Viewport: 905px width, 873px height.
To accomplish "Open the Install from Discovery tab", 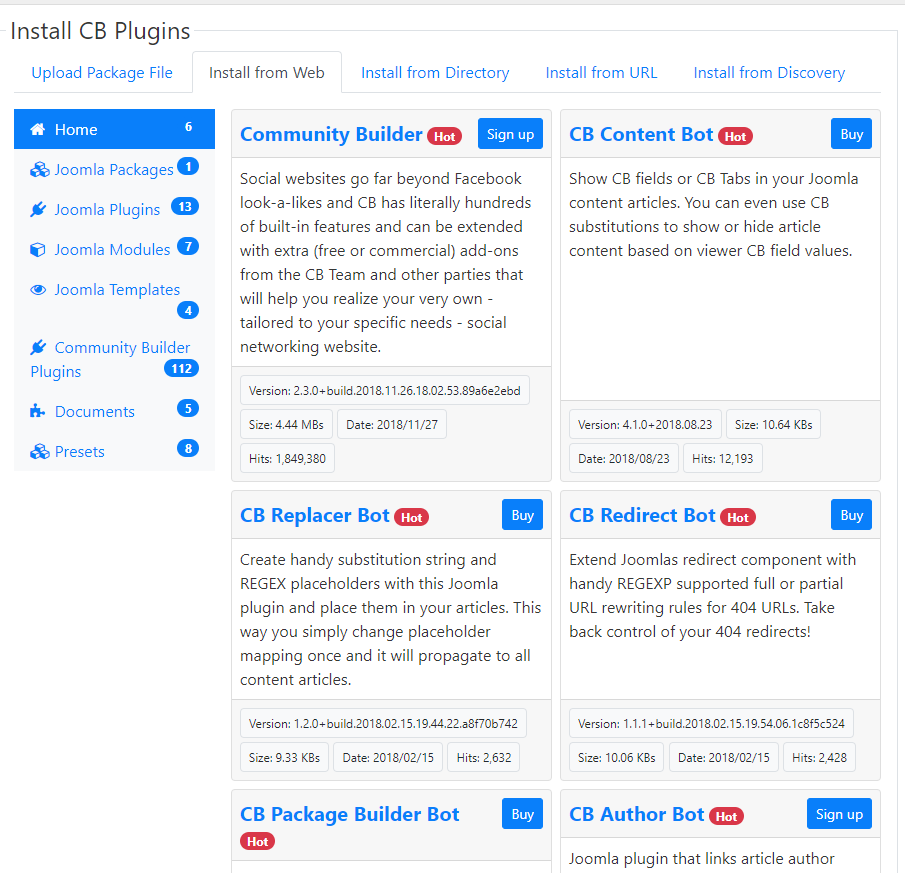I will click(769, 73).
